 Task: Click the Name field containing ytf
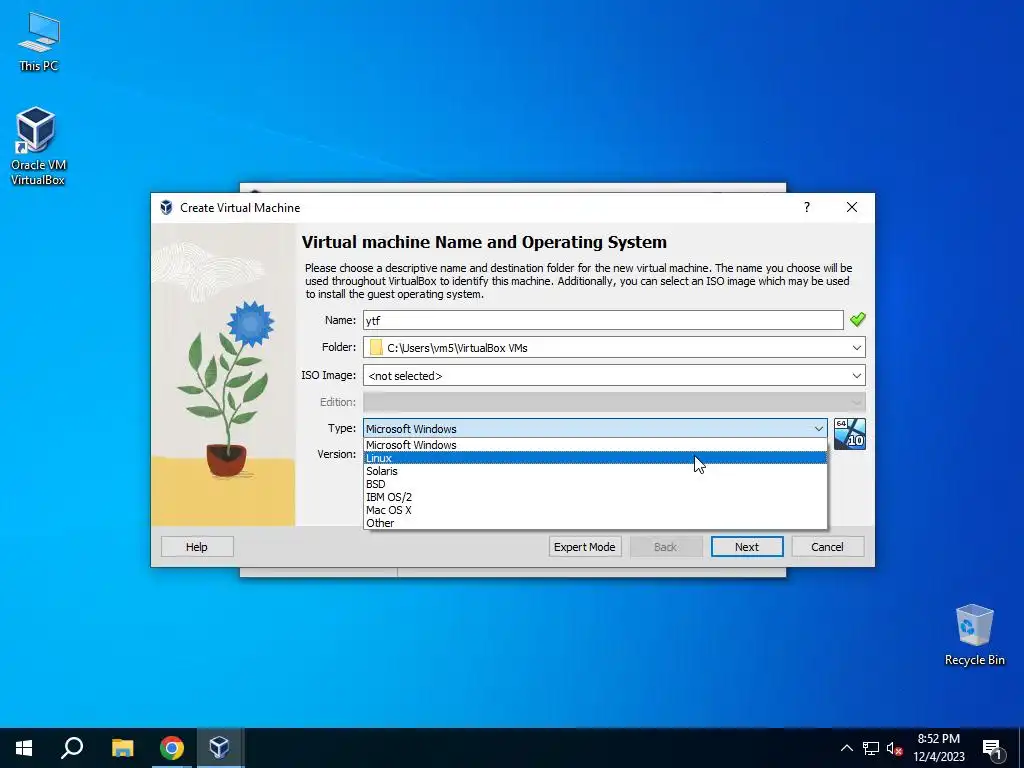click(x=603, y=320)
